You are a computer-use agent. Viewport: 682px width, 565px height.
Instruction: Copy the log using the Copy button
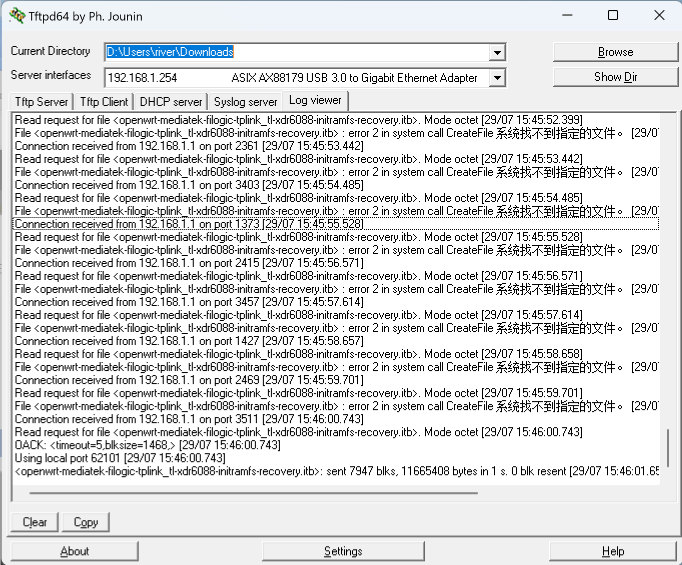click(85, 522)
